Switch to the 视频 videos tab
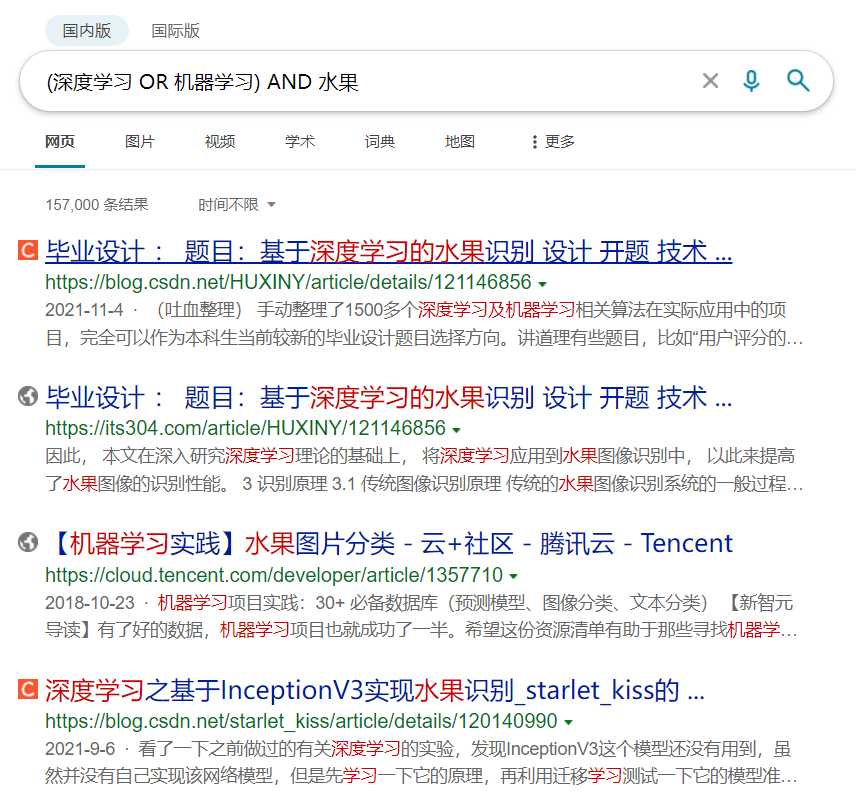Image resolution: width=856 pixels, height=804 pixels. (220, 142)
